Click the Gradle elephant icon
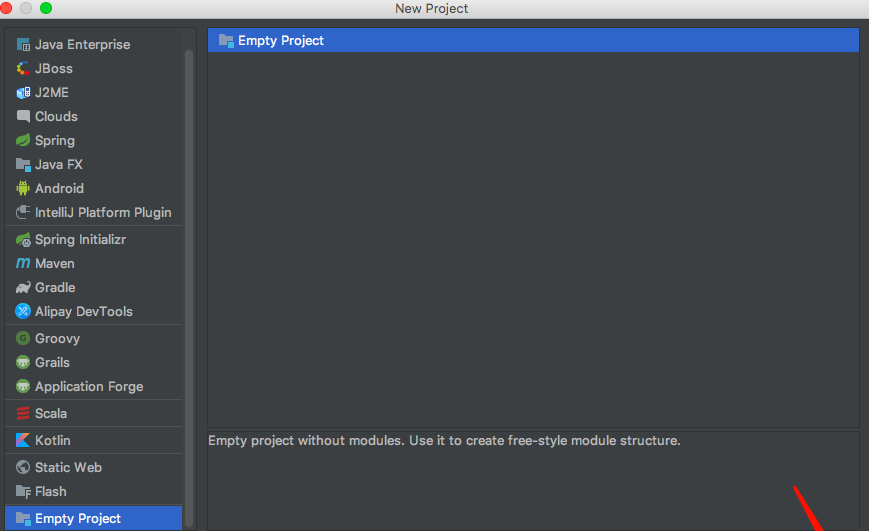Screen dimensions: 869x531 23,288
